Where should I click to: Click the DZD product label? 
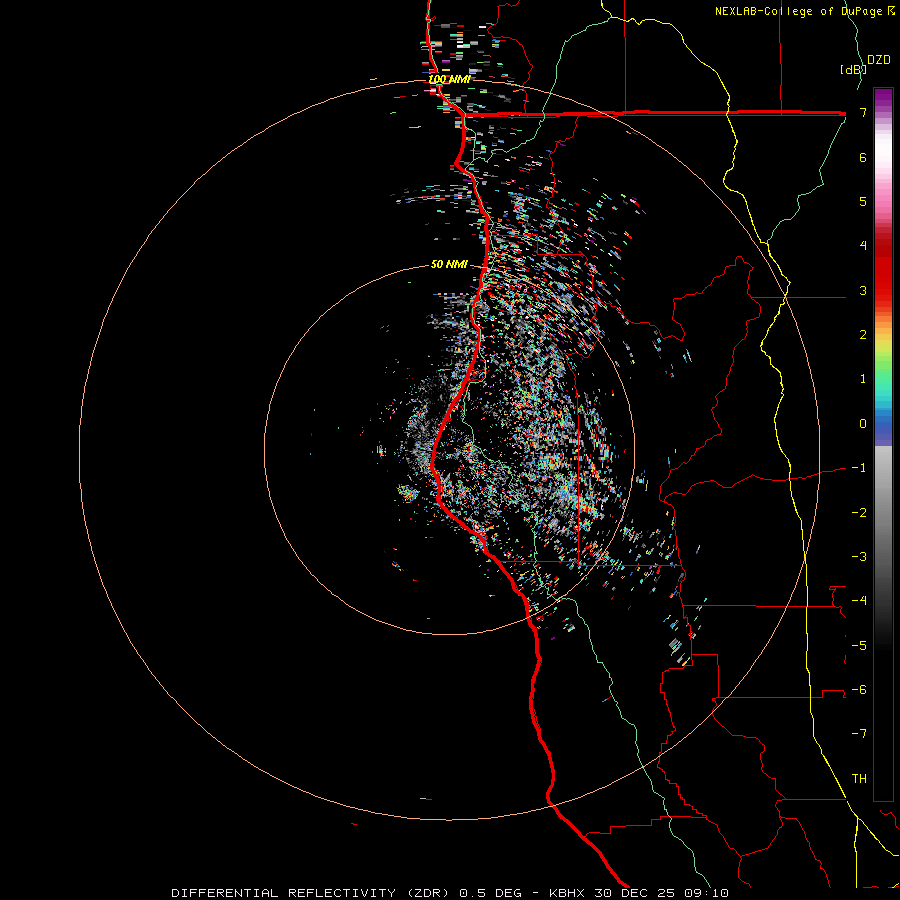(879, 60)
